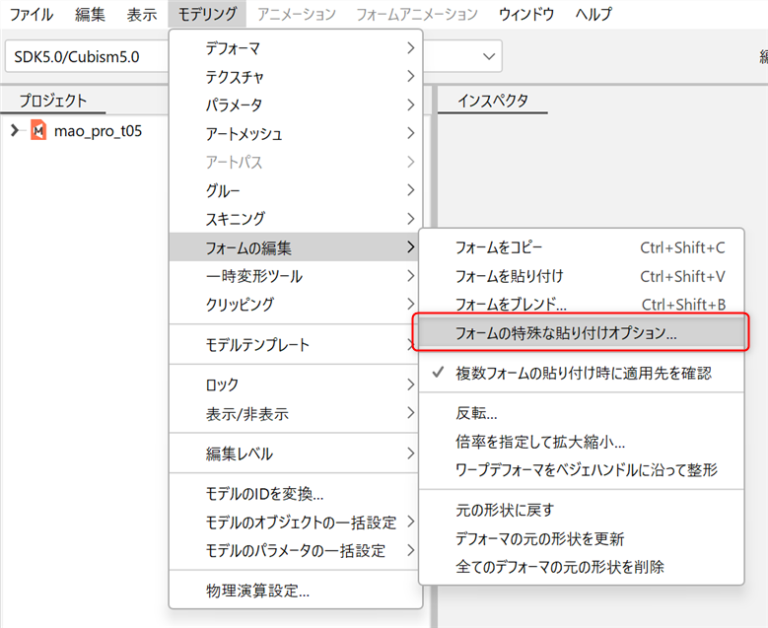Choose フォームをコピー from the submenu
768x628 pixels.
click(499, 247)
